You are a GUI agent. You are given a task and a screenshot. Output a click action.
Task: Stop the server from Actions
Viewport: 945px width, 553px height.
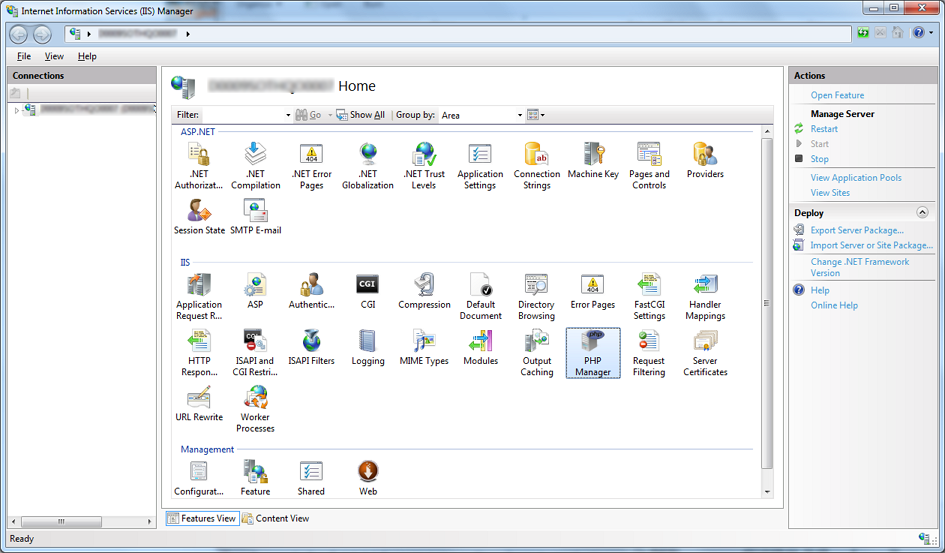point(819,159)
